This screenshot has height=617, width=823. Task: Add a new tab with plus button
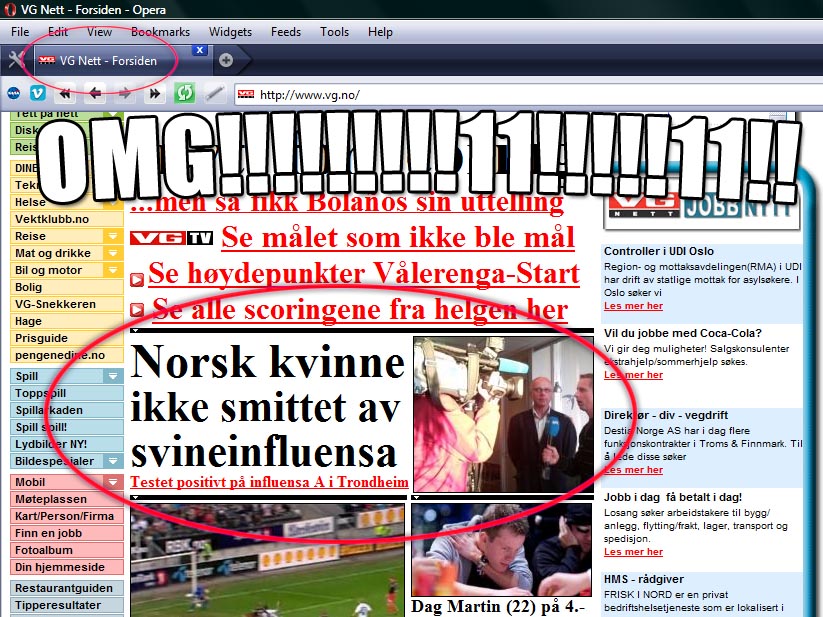226,60
